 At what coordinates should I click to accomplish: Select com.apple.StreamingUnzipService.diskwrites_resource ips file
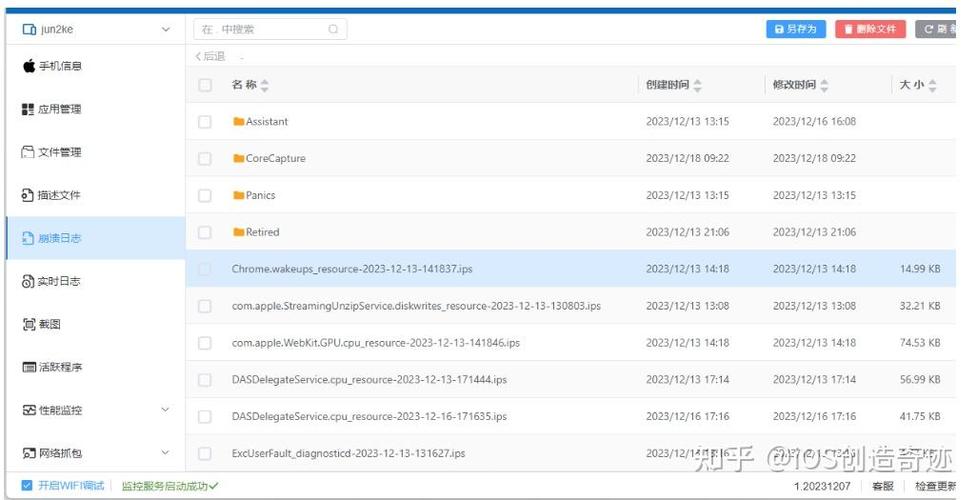point(416,306)
